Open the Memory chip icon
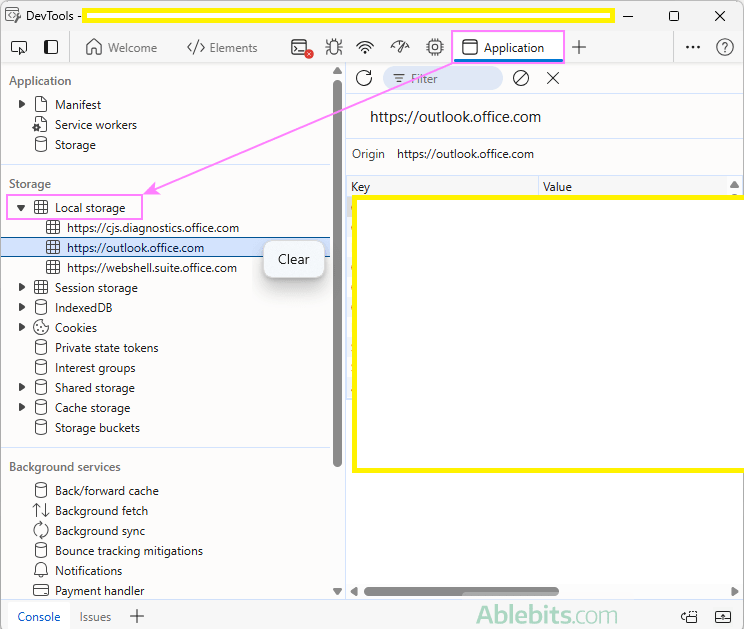Screen dimensions: 744x629 coord(435,47)
